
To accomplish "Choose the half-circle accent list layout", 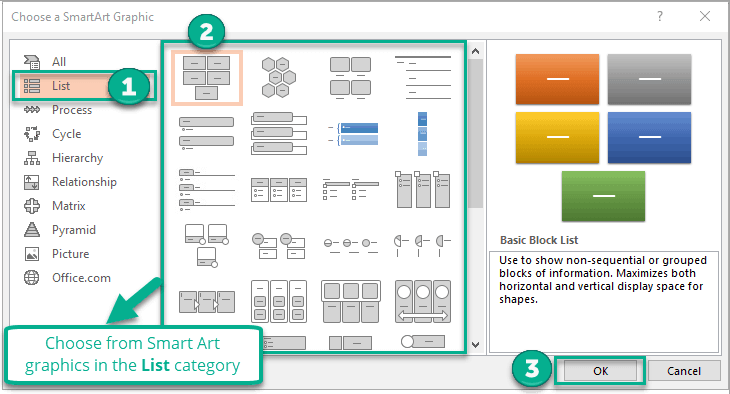I will [423, 245].
